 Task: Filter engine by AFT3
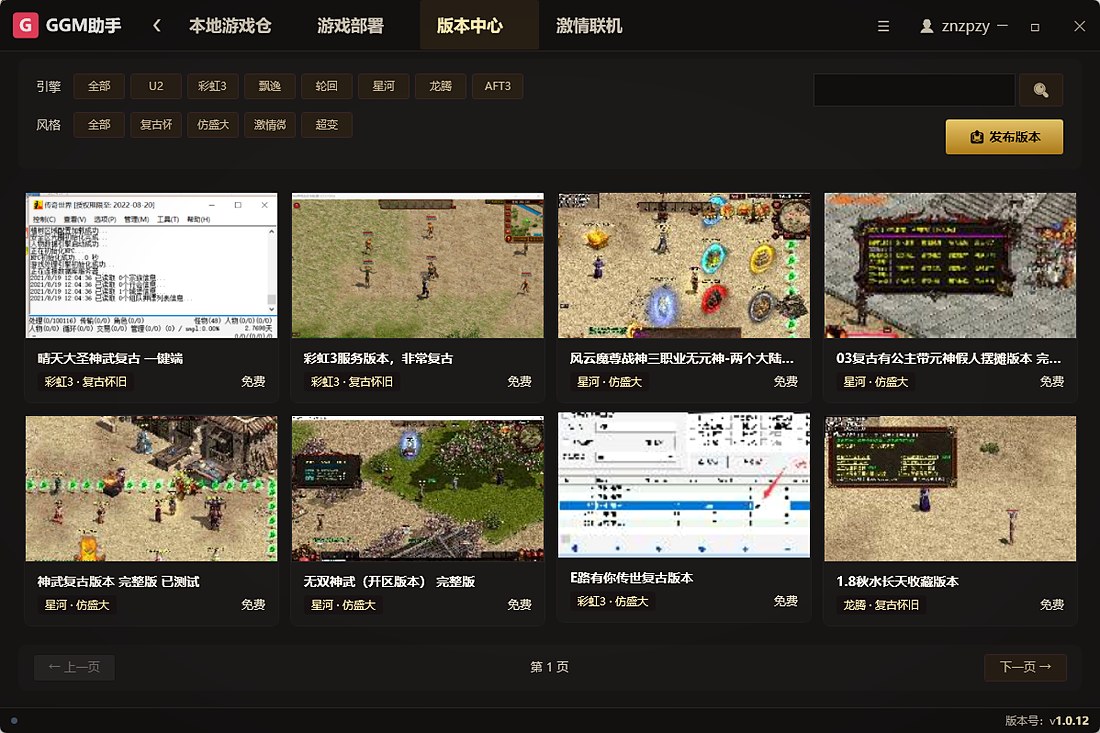497,86
